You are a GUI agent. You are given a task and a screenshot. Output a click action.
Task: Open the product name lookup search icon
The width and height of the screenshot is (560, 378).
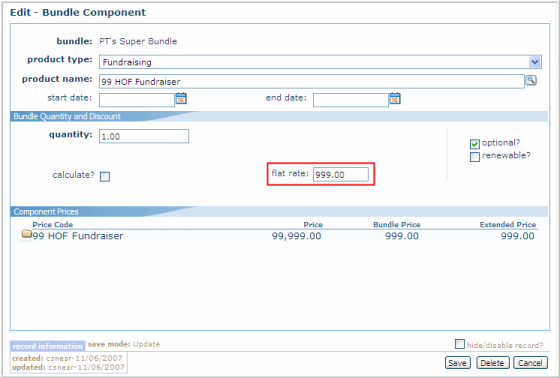click(531, 80)
